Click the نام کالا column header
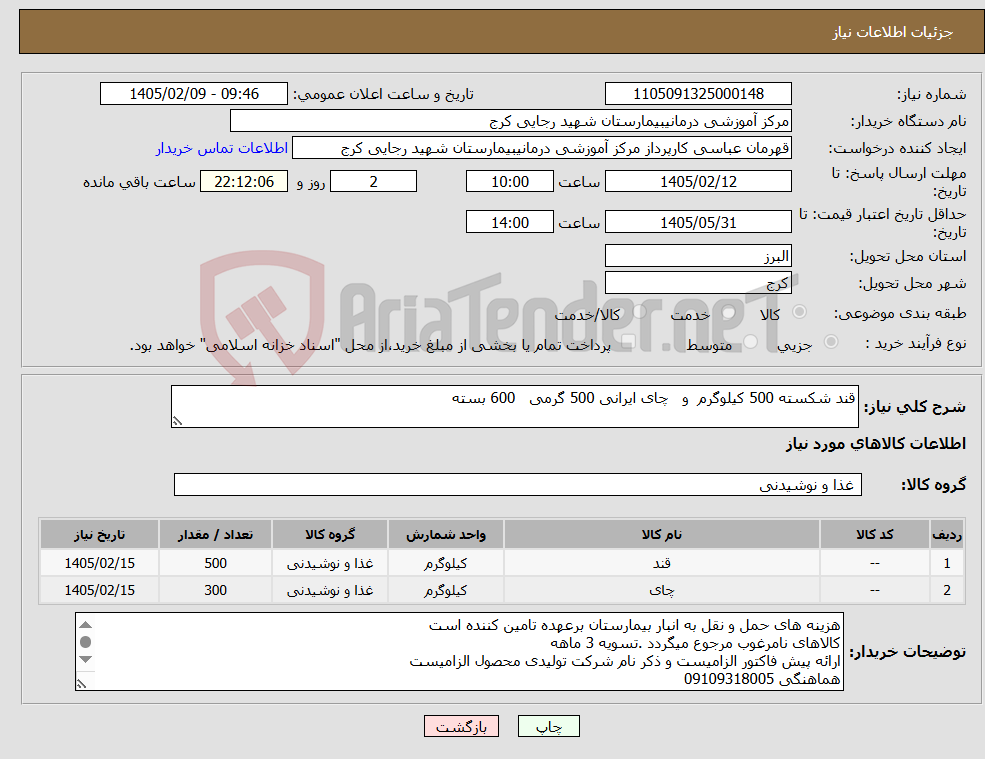This screenshot has width=985, height=759. pyautogui.click(x=661, y=534)
